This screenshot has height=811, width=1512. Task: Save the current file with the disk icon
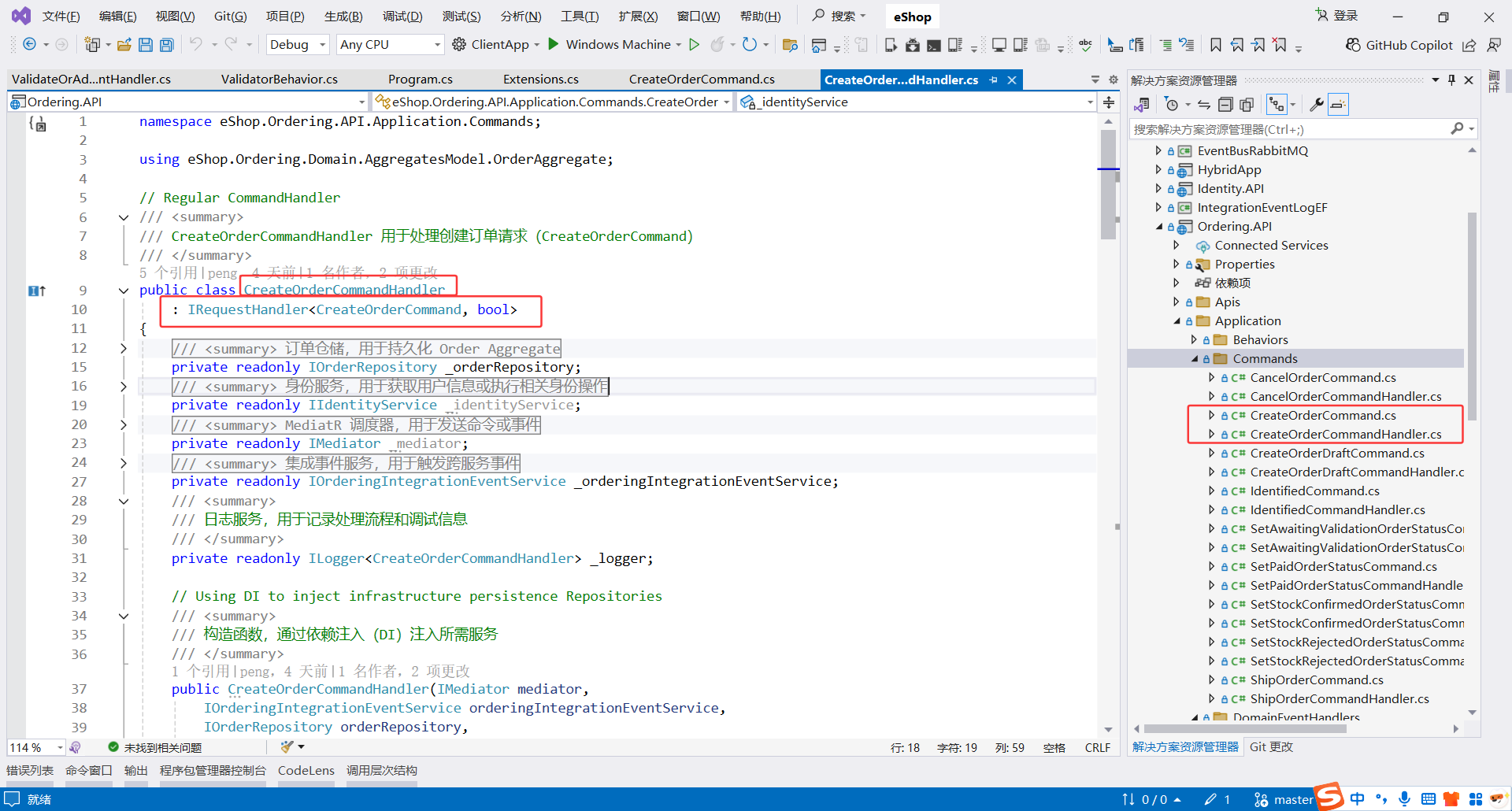tap(146, 45)
